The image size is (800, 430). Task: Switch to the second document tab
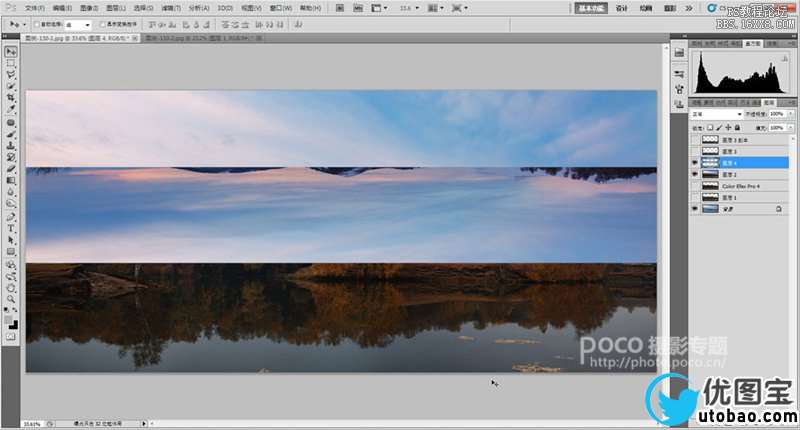point(203,38)
